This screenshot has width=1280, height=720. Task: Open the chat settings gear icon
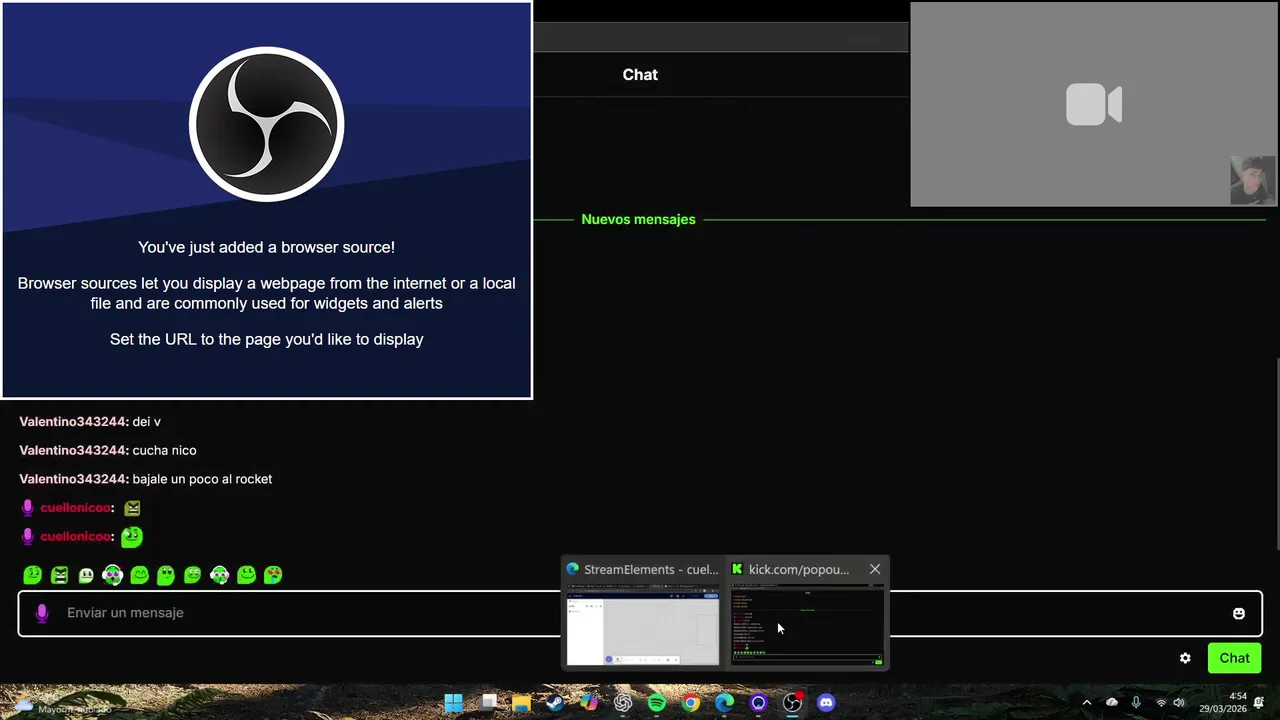(x=1185, y=658)
